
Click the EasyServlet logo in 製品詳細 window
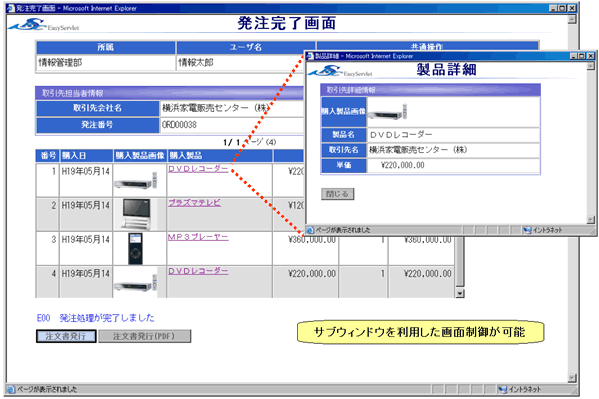341,71
